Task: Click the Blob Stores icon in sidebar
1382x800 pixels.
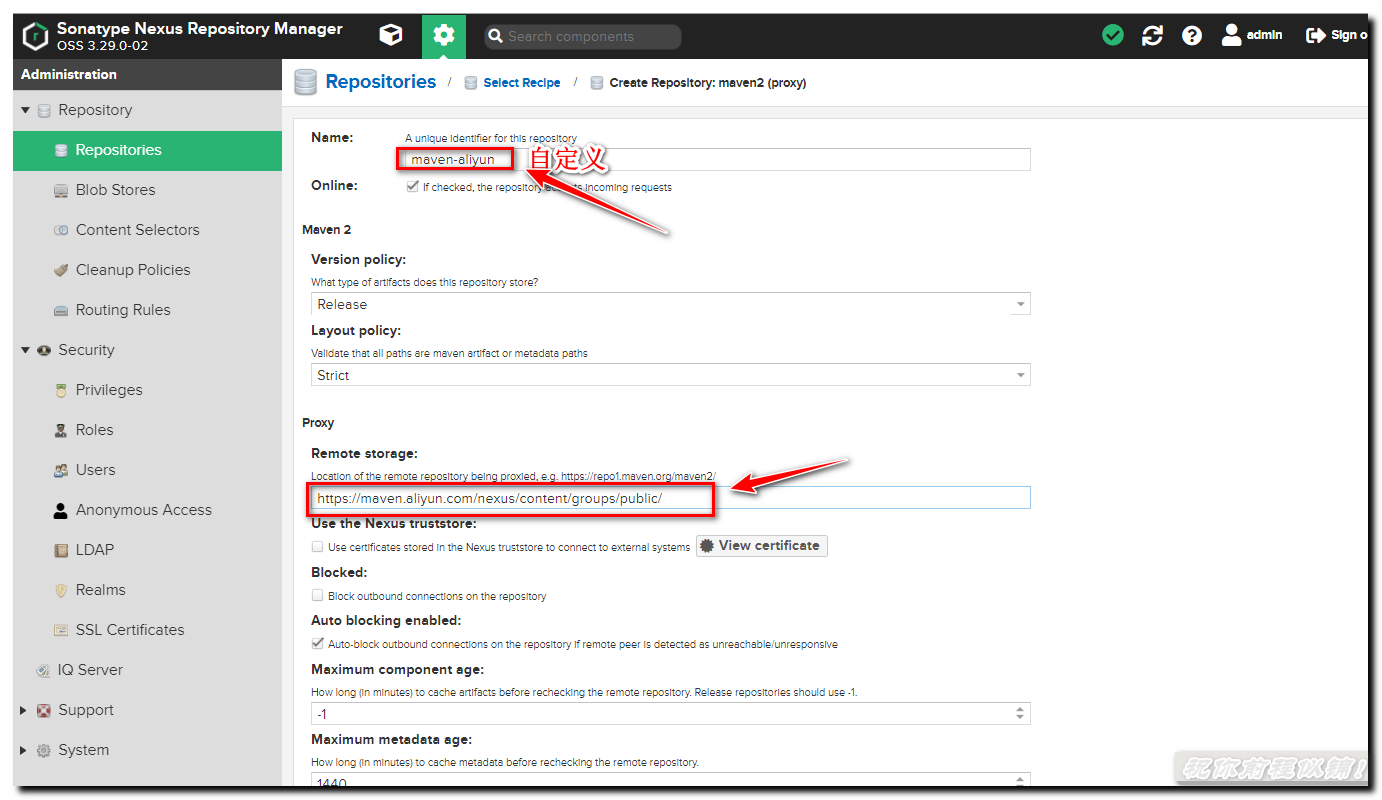Action: (x=60, y=190)
